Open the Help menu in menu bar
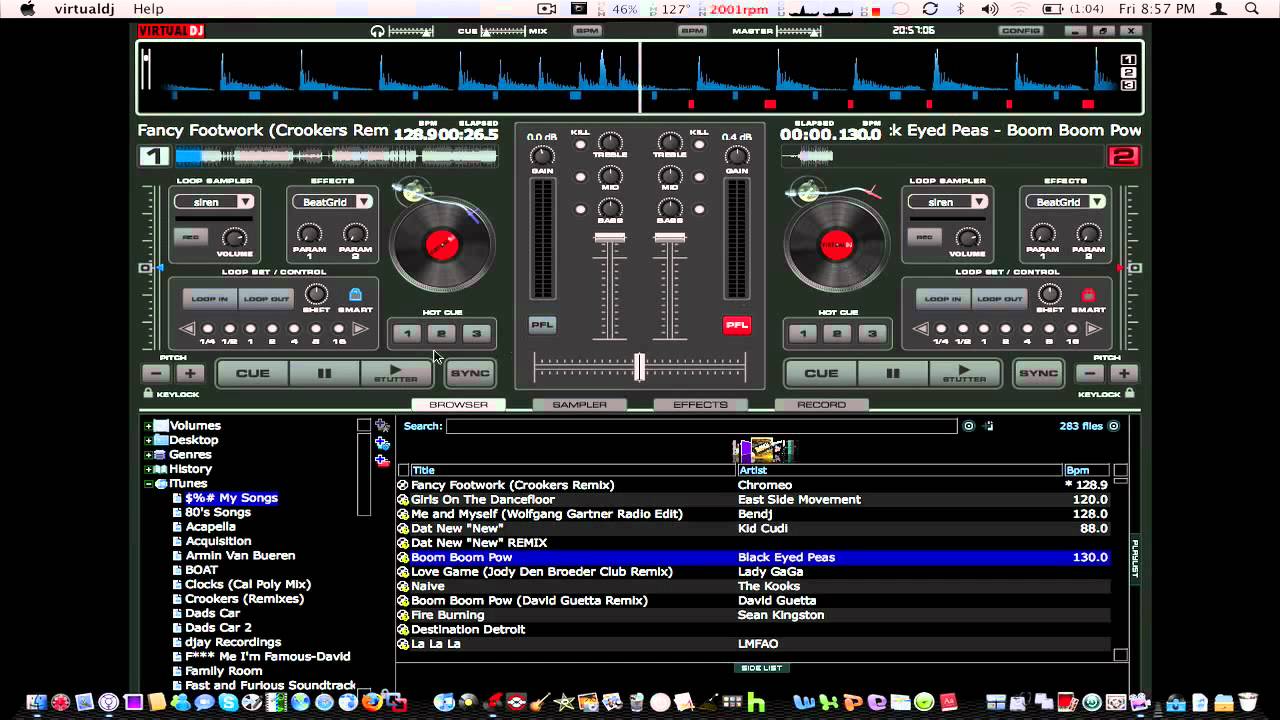 (148, 9)
